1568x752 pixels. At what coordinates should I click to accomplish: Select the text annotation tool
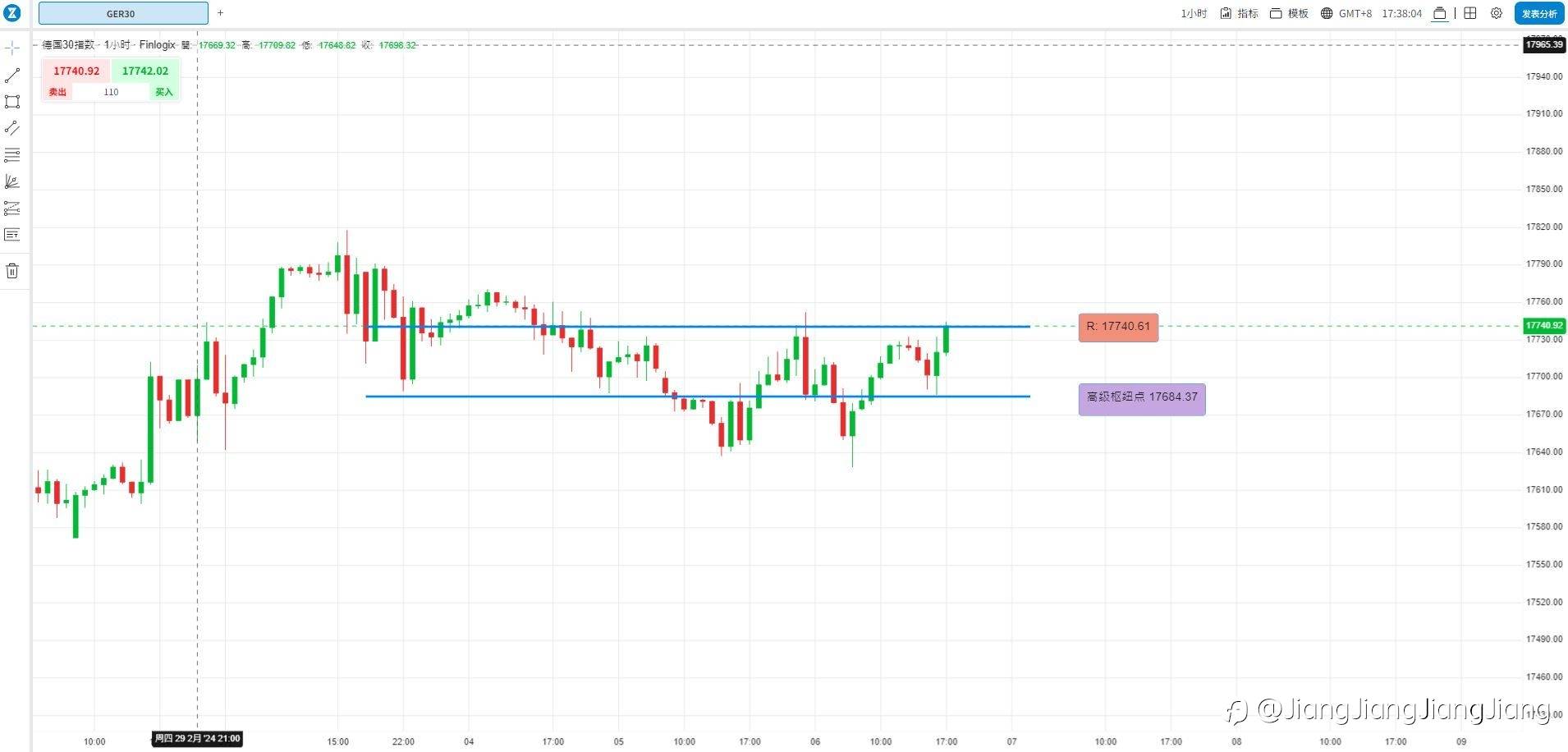click(12, 235)
